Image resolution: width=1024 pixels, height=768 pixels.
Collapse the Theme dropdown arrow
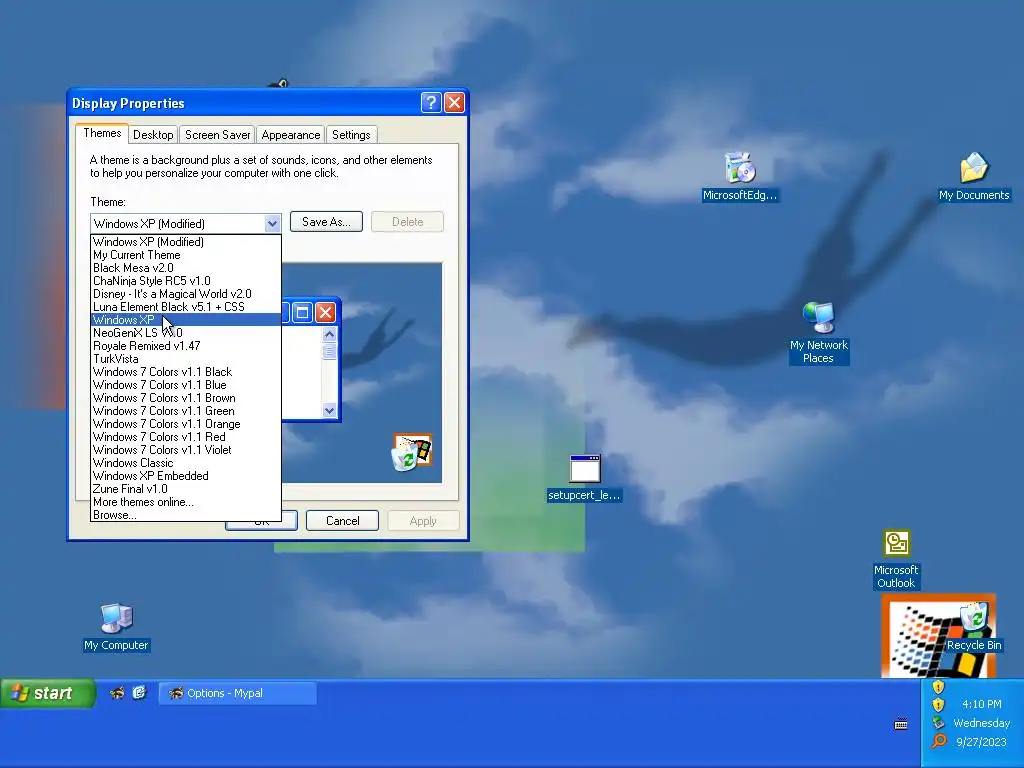point(272,223)
